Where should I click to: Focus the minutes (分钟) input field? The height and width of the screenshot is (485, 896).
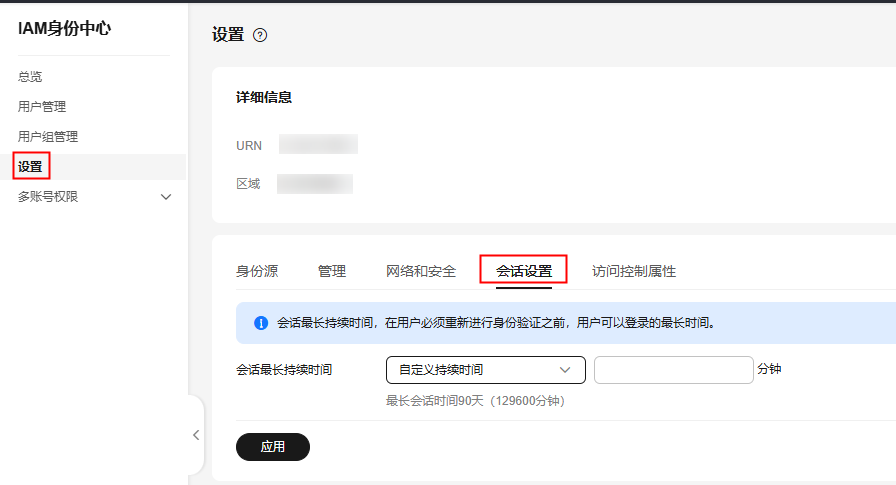[673, 370]
